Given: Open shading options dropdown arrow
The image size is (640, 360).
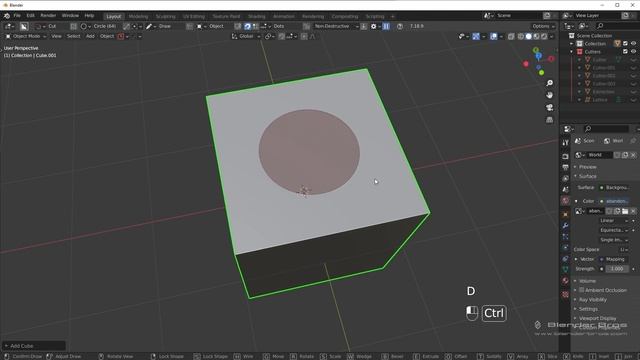Looking at the screenshot, I should point(551,36).
